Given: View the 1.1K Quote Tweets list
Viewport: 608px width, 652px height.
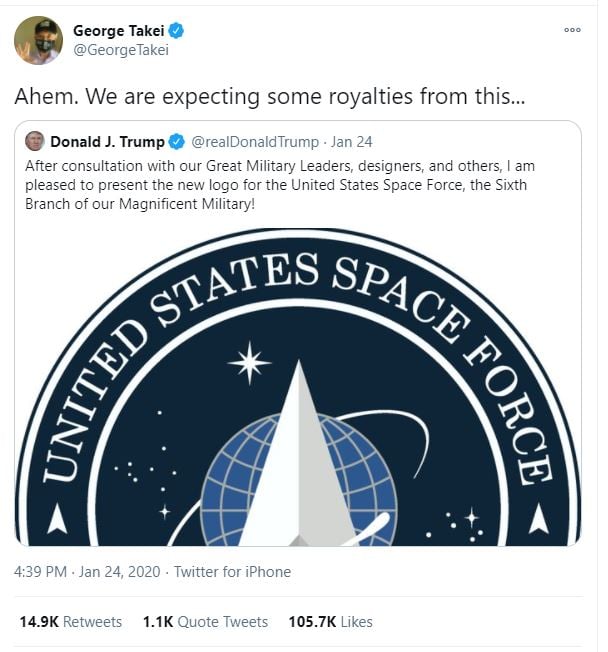Looking at the screenshot, I should pyautogui.click(x=205, y=621).
